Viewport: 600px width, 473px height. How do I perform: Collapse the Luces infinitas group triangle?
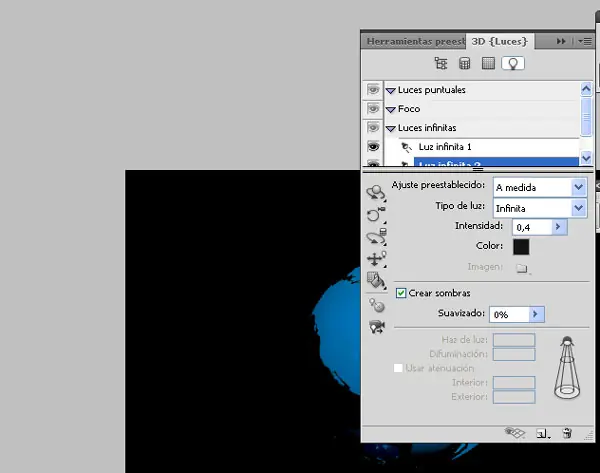390,129
